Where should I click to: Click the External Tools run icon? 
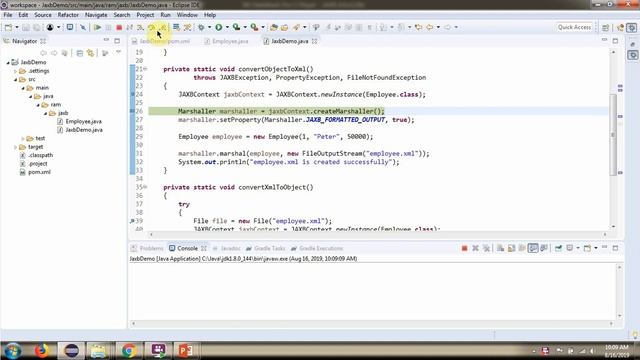coord(254,27)
